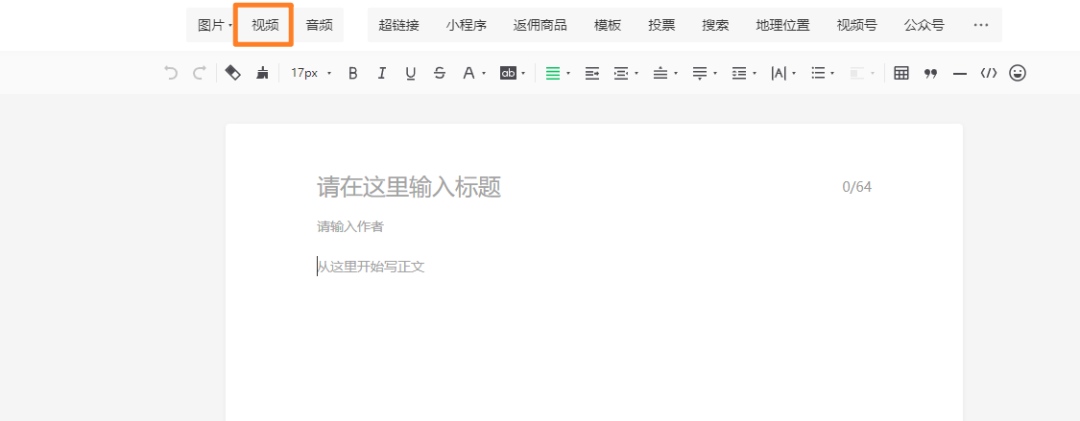Click the 视频 video menu item

click(265, 25)
